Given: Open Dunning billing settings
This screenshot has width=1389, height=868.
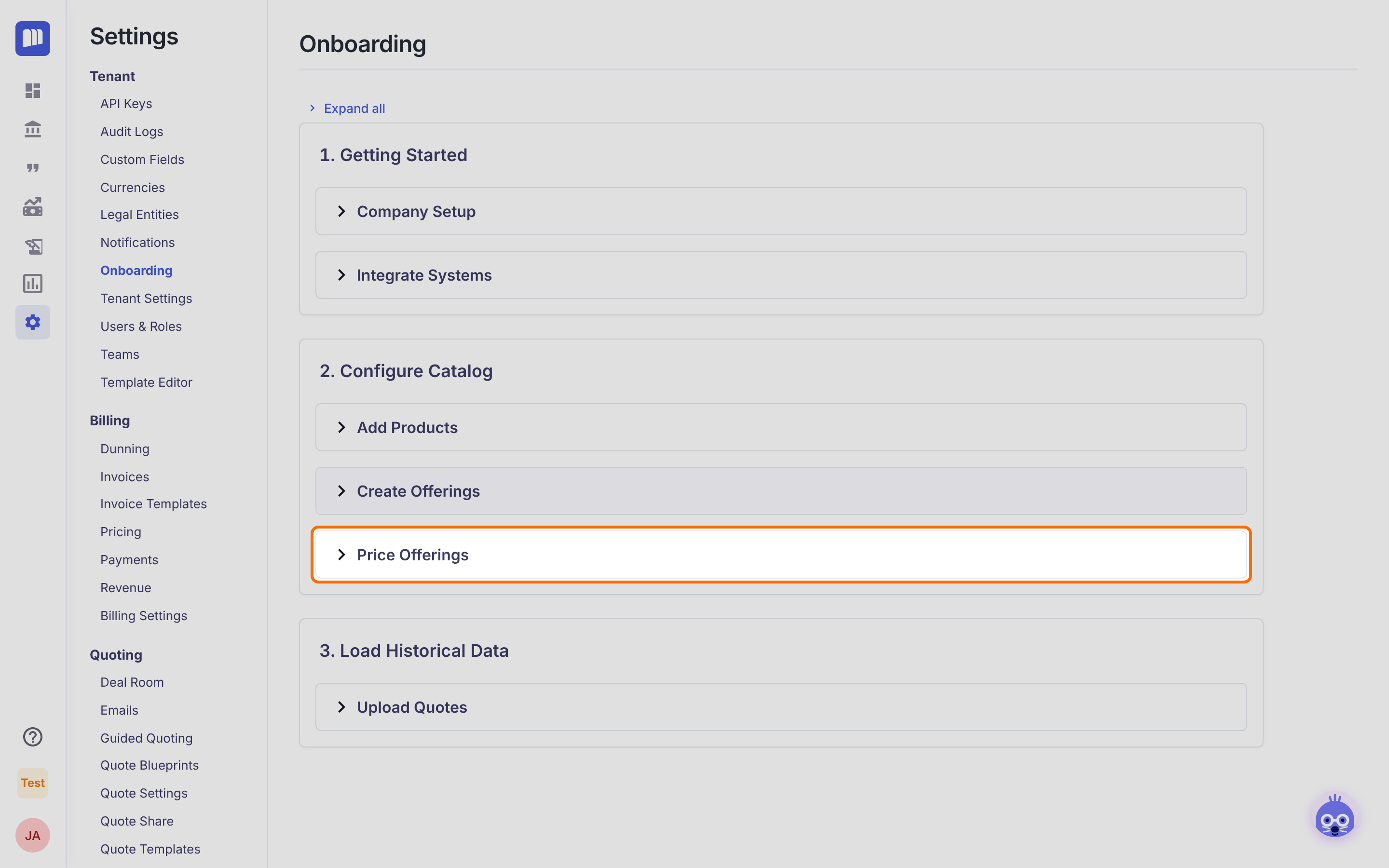Looking at the screenshot, I should [x=125, y=449].
